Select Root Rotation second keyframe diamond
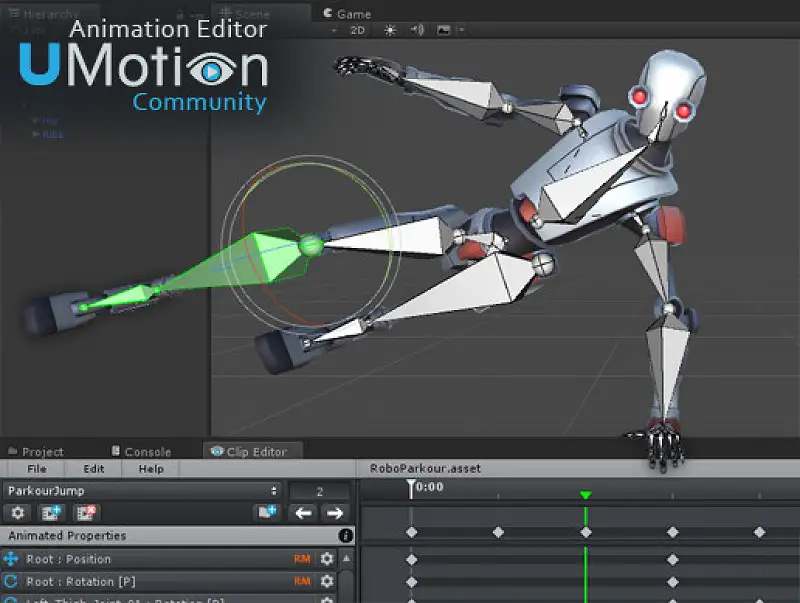This screenshot has width=800, height=603. [x=672, y=582]
